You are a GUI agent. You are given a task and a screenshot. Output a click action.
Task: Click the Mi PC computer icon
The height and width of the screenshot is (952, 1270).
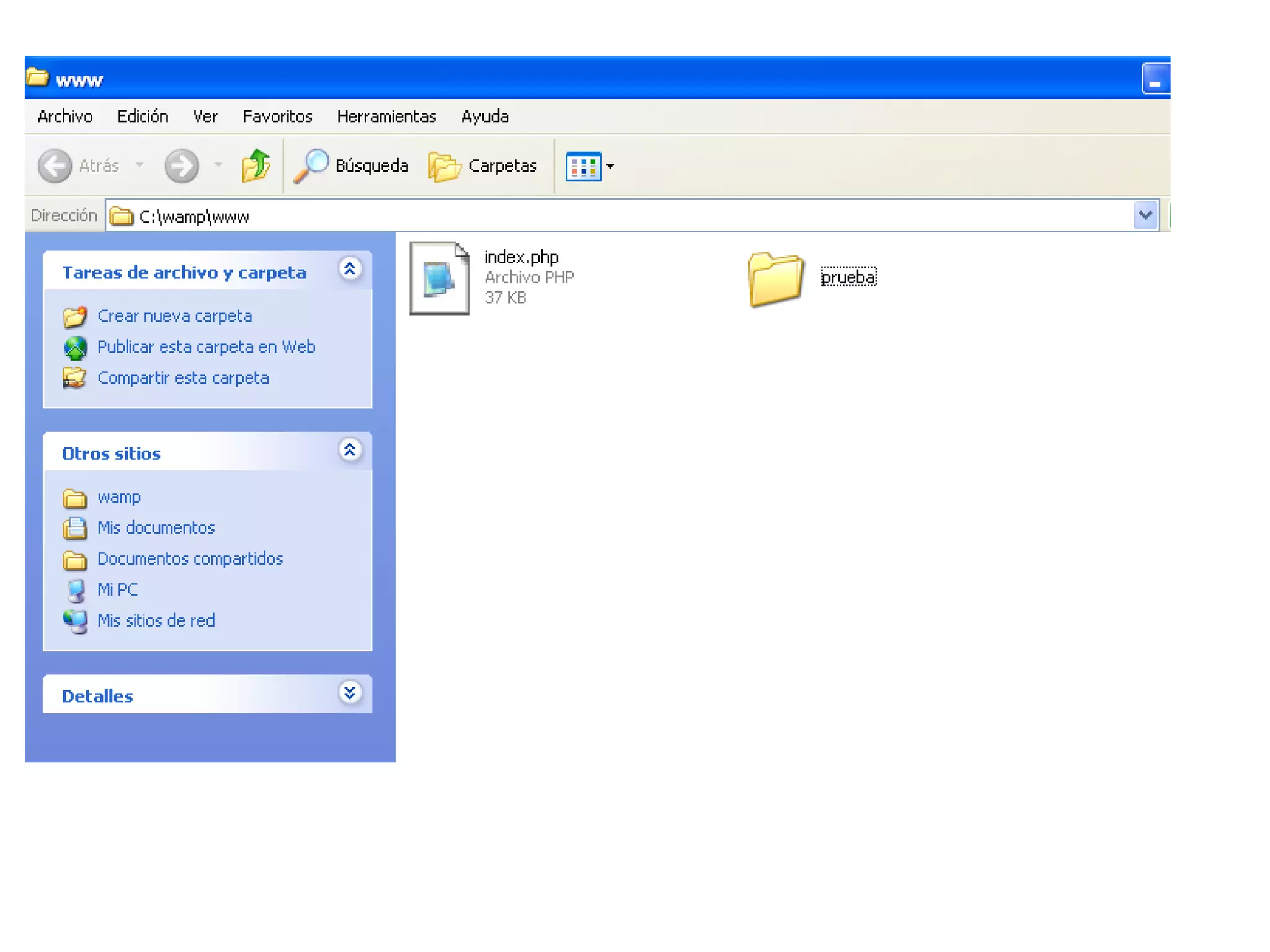[76, 590]
